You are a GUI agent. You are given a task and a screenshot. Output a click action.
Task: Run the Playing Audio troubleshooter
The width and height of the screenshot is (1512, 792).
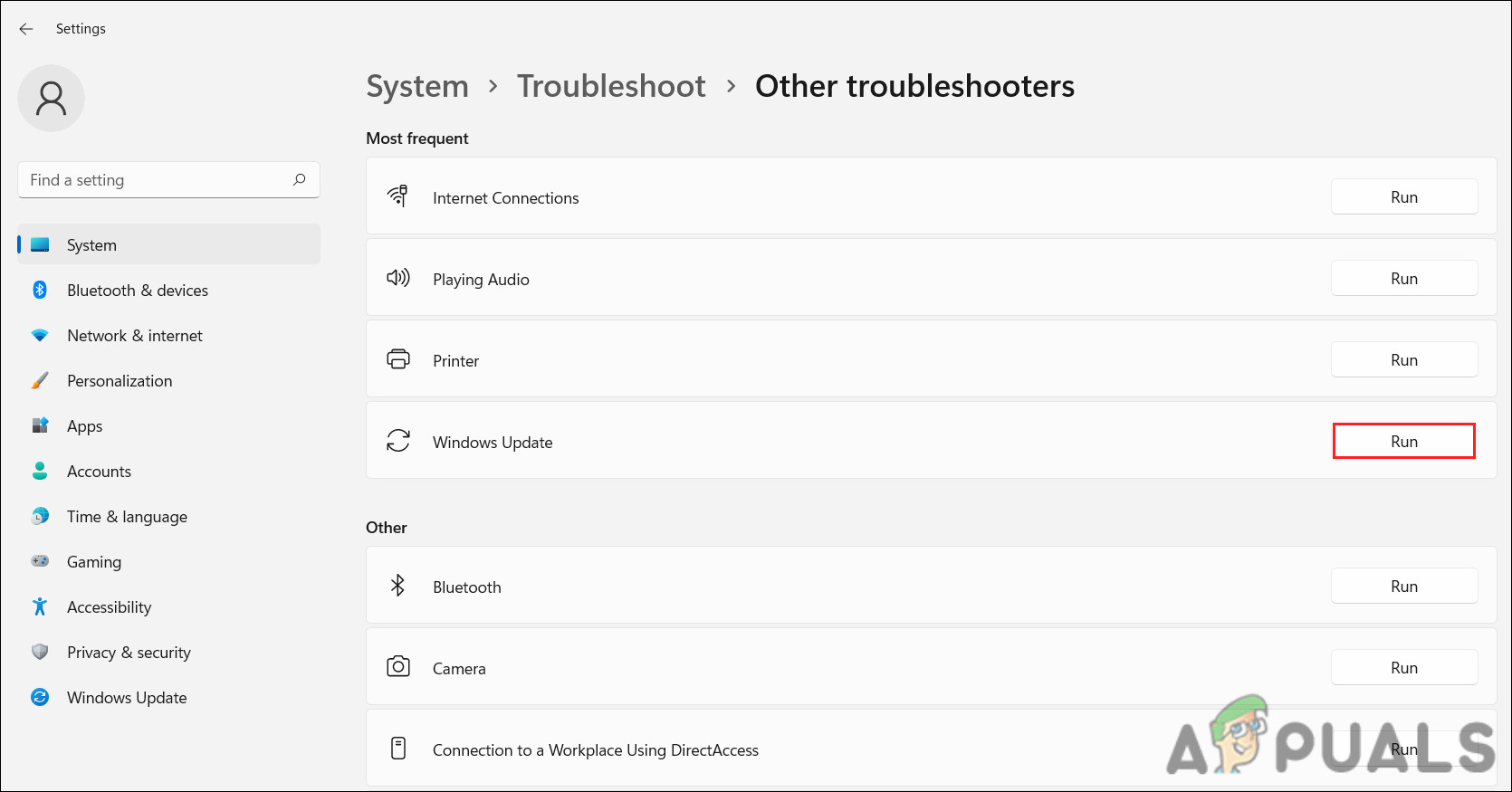coord(1403,279)
